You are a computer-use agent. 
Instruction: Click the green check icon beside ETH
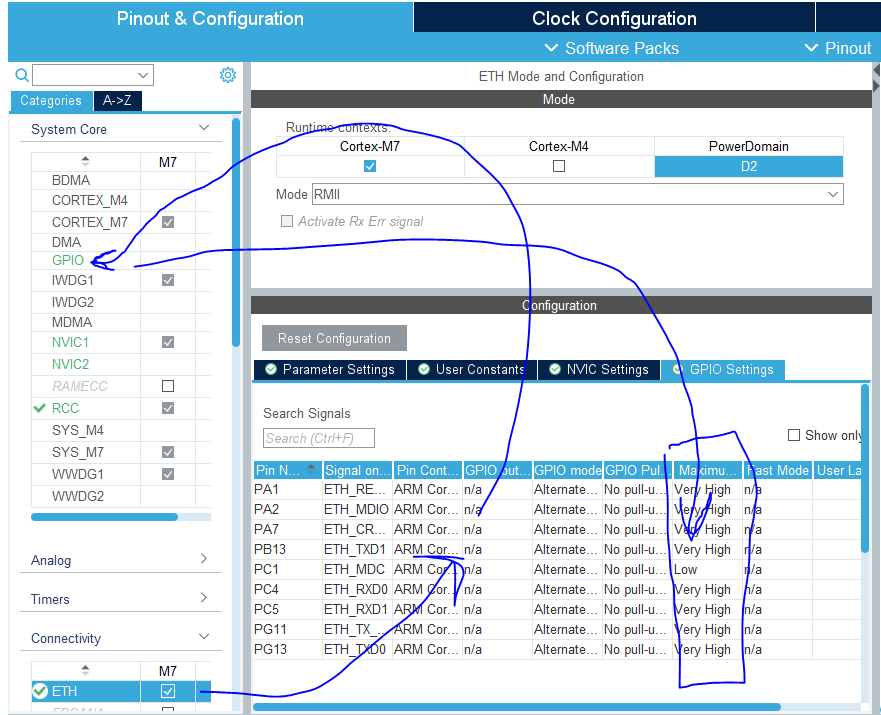[x=40, y=691]
